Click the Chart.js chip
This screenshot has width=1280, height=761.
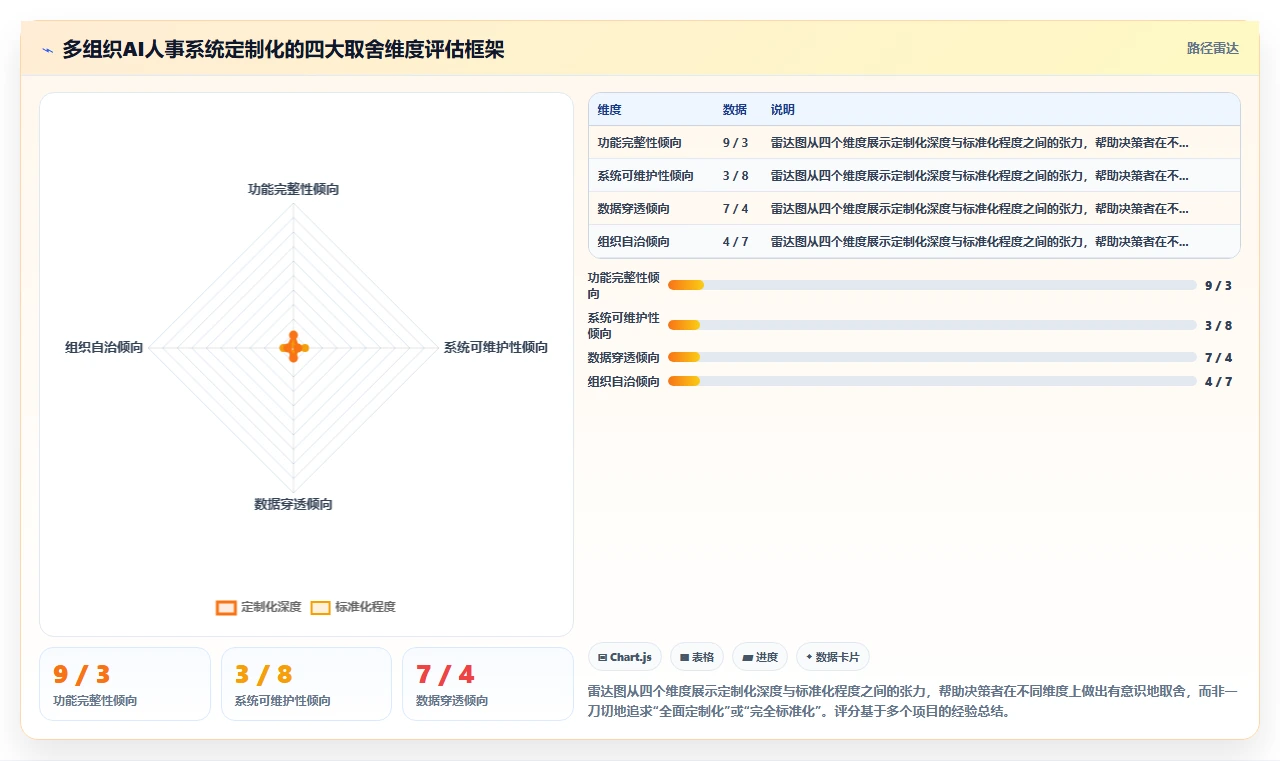pyautogui.click(x=625, y=657)
